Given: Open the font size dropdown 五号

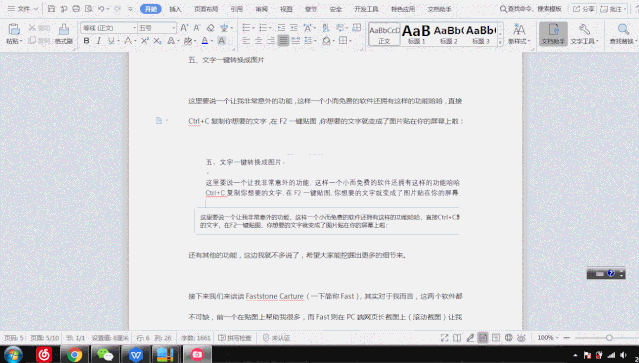Looking at the screenshot, I should coord(174,28).
